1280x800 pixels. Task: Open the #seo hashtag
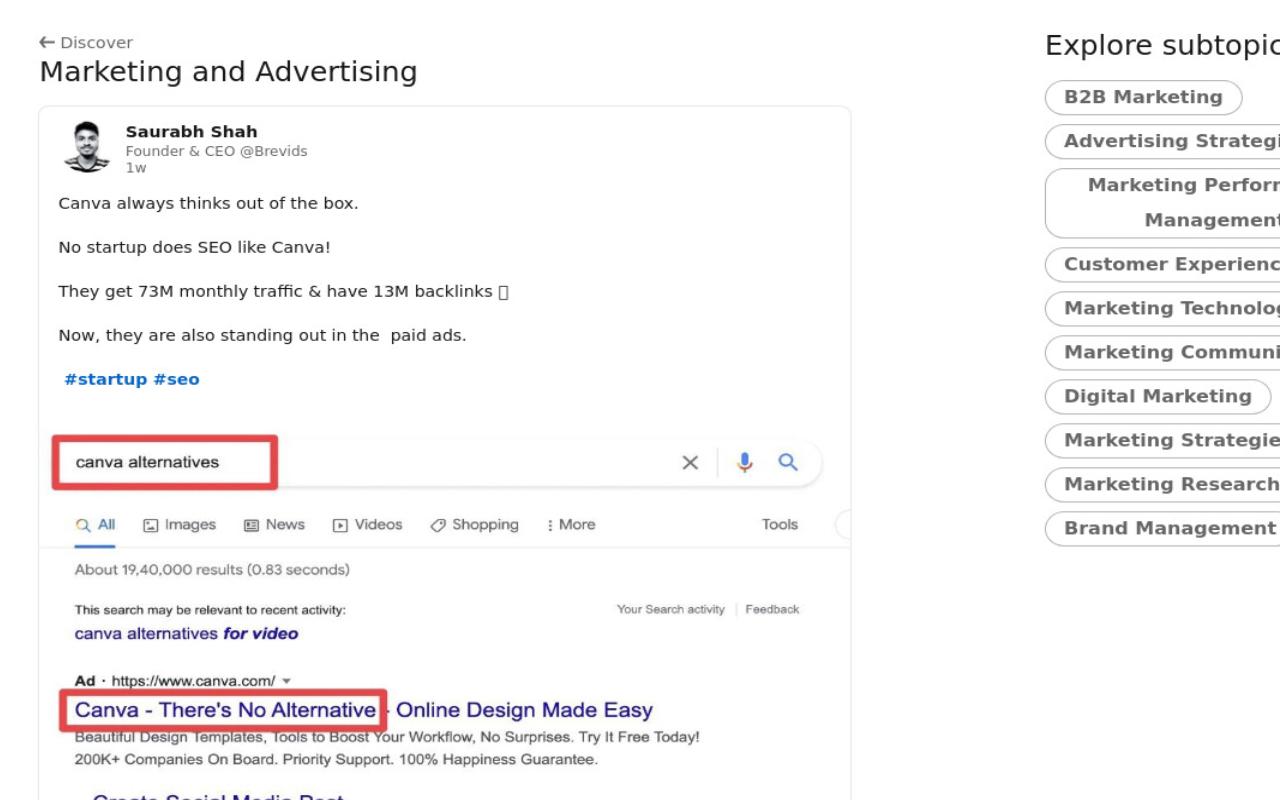pyautogui.click(x=176, y=379)
